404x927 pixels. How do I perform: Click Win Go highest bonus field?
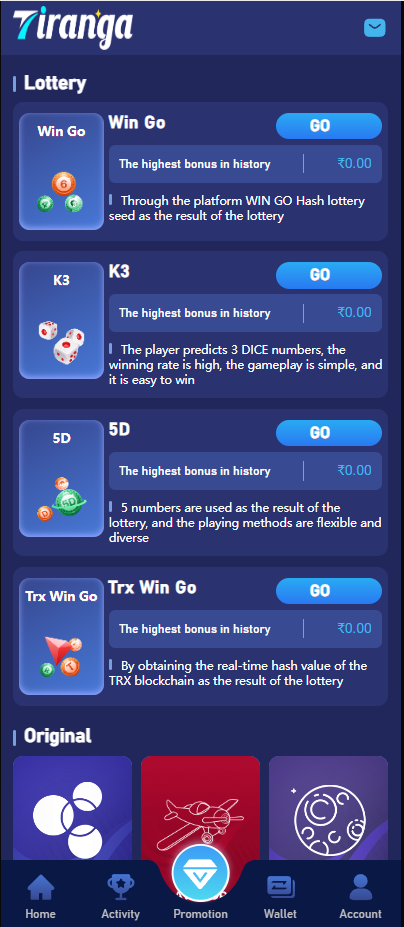pos(245,164)
